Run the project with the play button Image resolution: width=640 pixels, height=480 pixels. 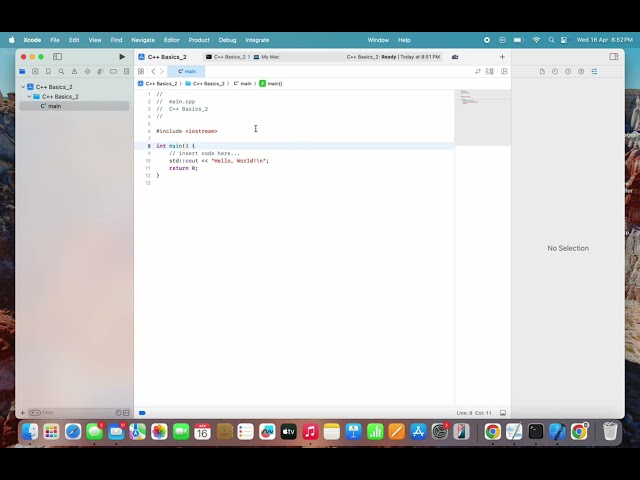[x=122, y=57]
